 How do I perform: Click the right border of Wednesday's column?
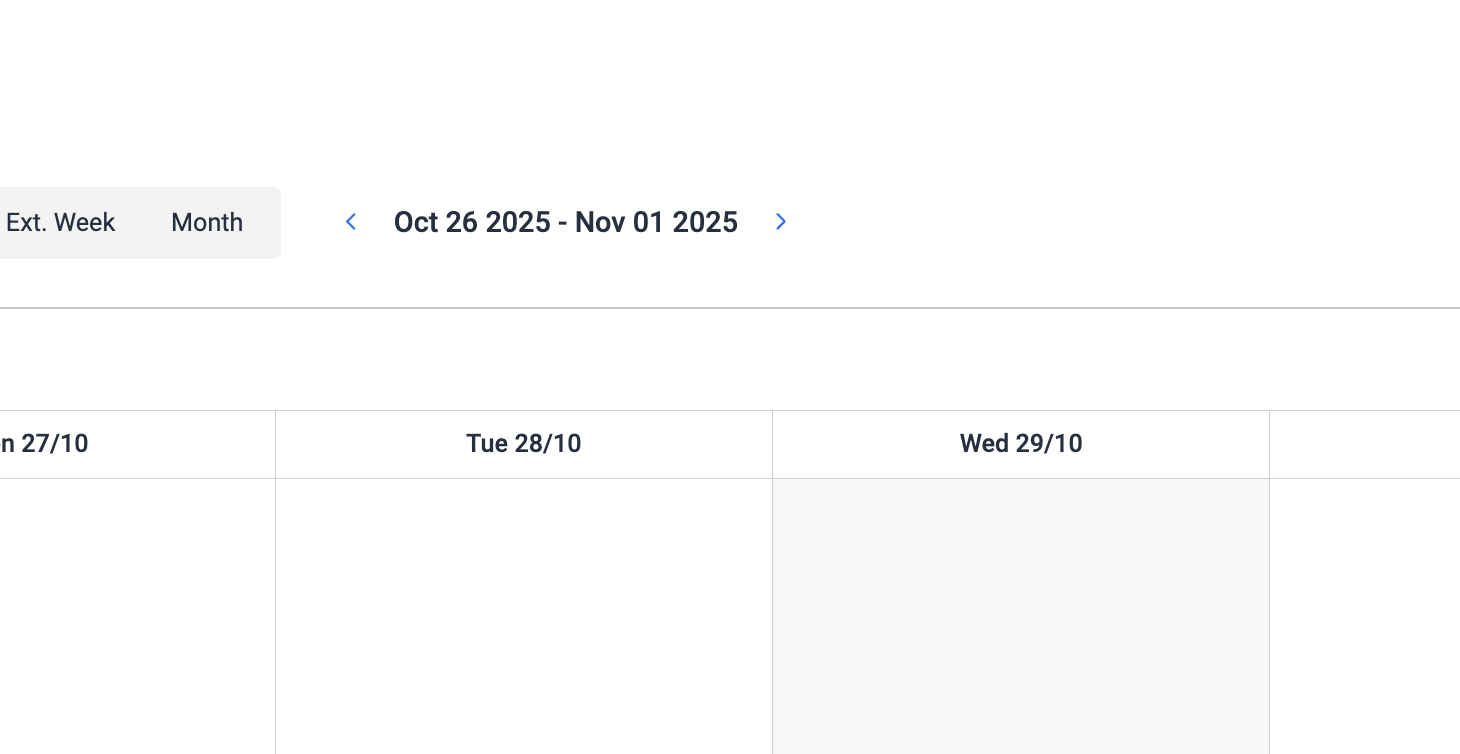(1269, 615)
